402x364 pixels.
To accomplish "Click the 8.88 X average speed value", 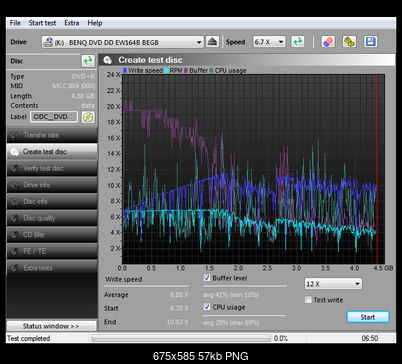I will [x=179, y=295].
